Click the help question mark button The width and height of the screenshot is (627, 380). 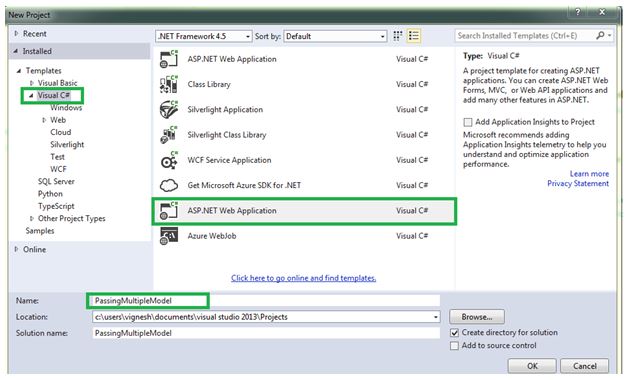pos(577,12)
